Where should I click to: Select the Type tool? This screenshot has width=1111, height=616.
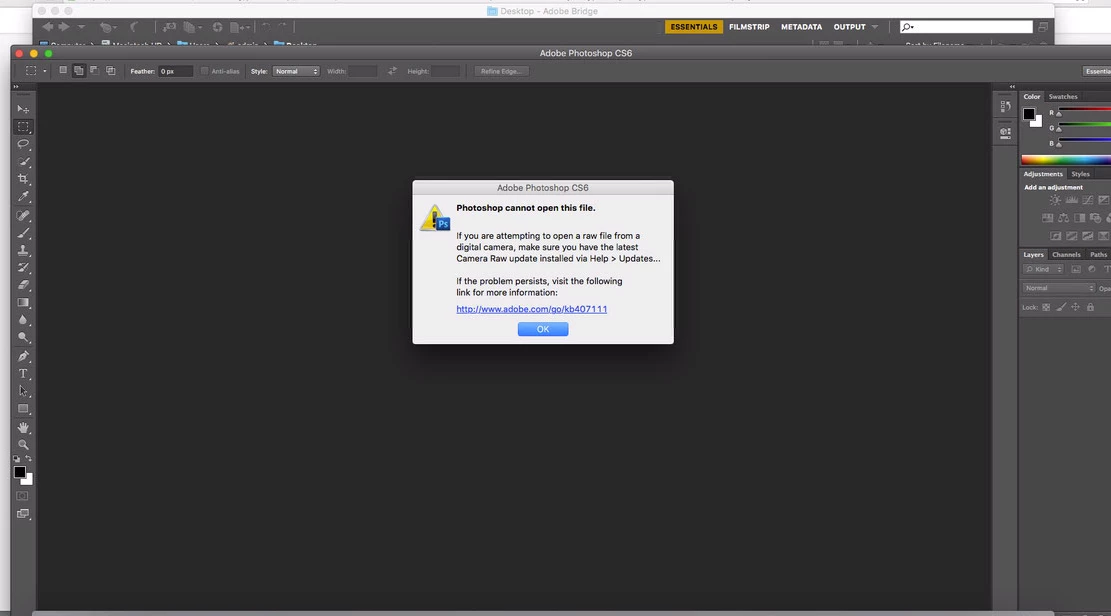23,374
